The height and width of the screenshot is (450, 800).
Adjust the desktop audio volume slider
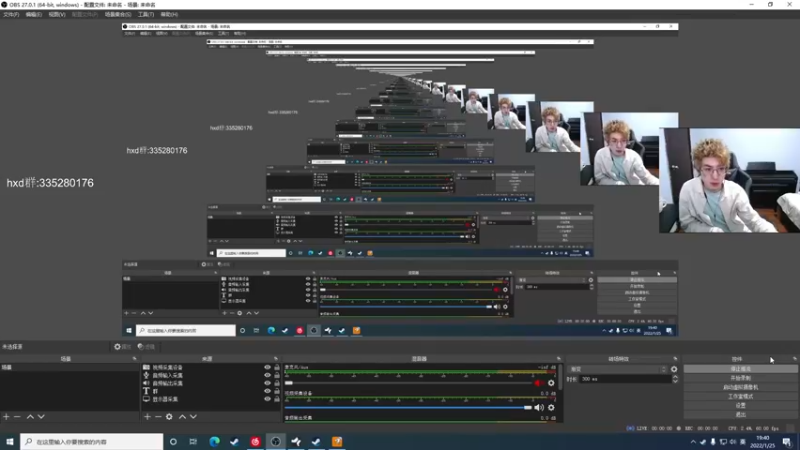pyautogui.click(x=408, y=383)
